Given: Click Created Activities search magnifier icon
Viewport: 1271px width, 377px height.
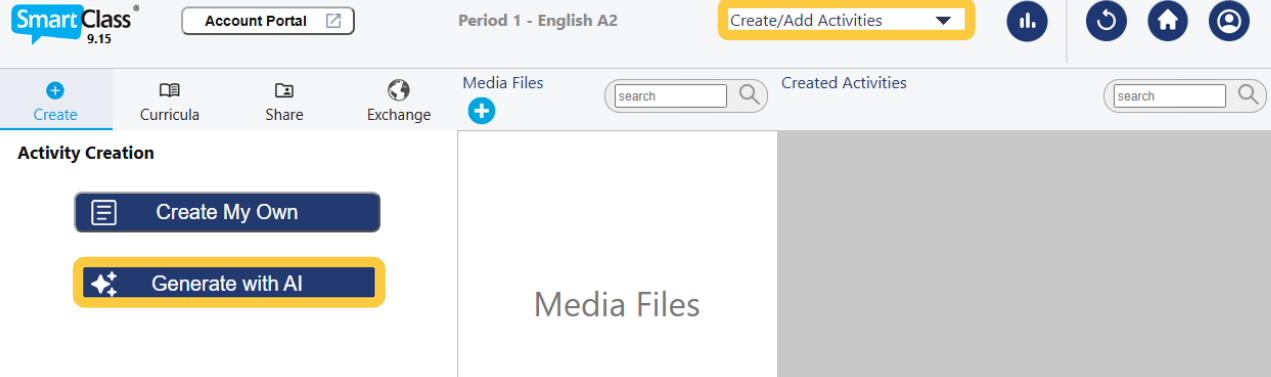Looking at the screenshot, I should pyautogui.click(x=1248, y=95).
